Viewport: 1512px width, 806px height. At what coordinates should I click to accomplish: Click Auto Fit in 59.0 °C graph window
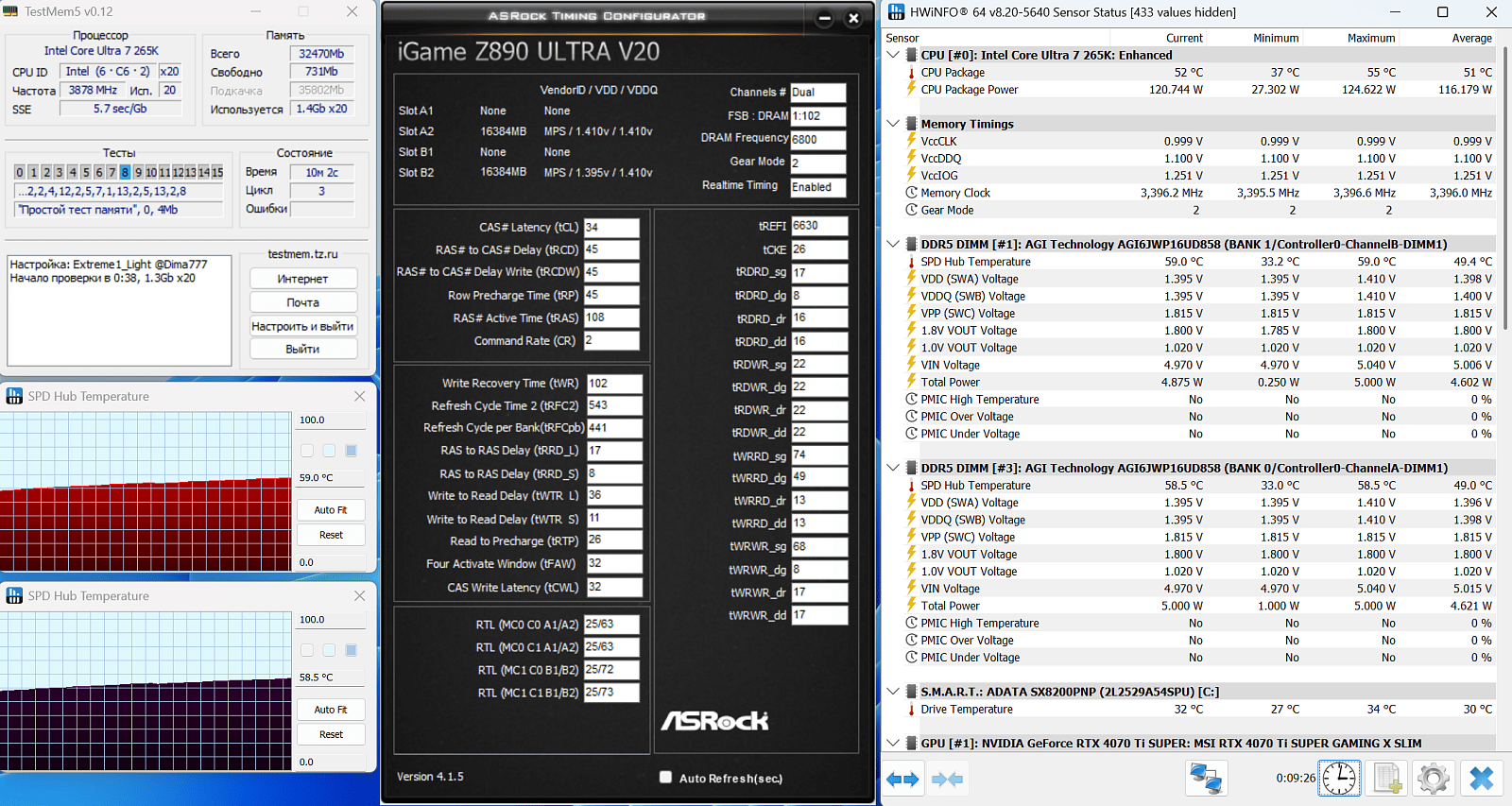331,509
